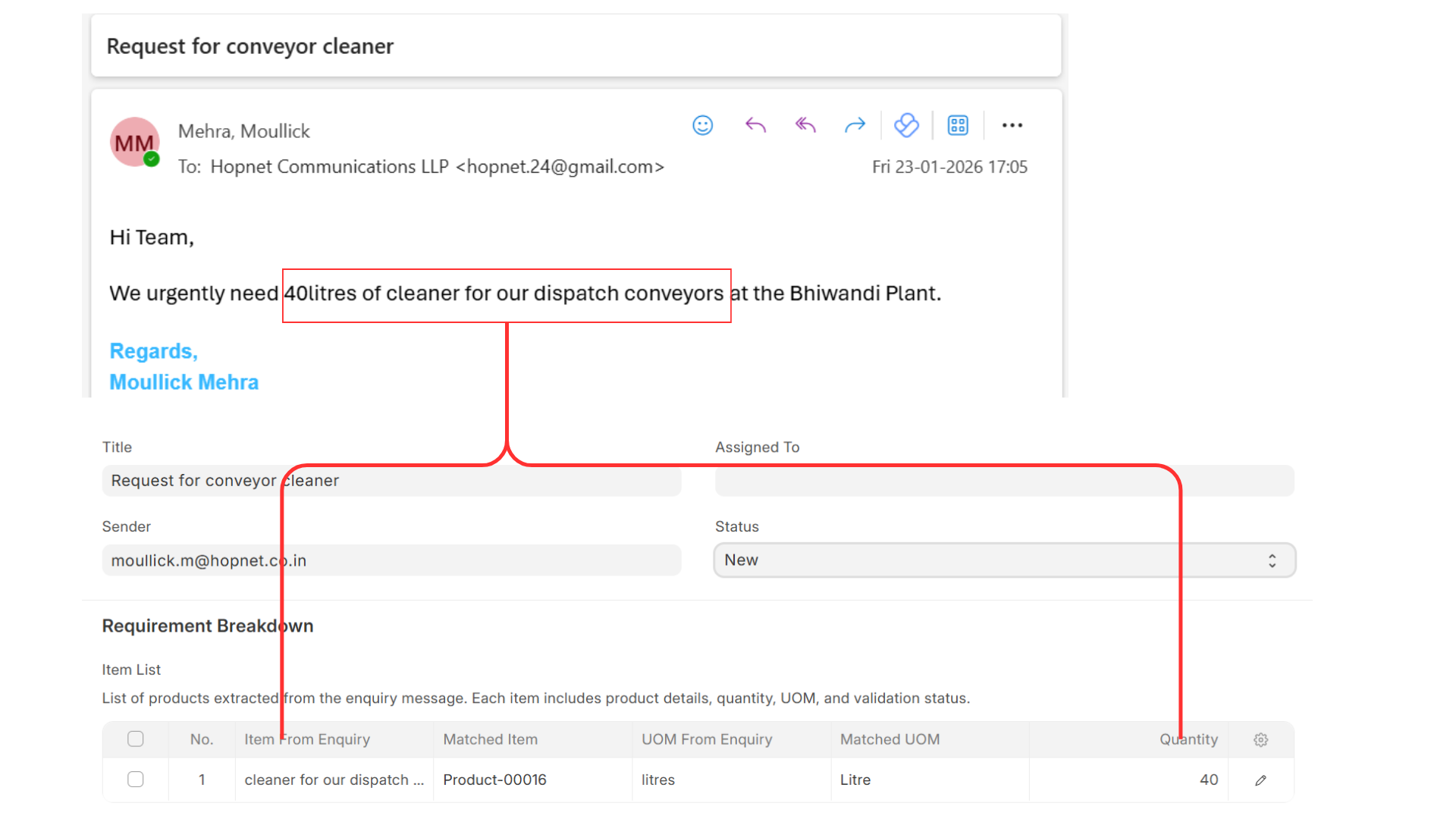
Task: Click the emoji reaction icon
Action: [x=702, y=125]
